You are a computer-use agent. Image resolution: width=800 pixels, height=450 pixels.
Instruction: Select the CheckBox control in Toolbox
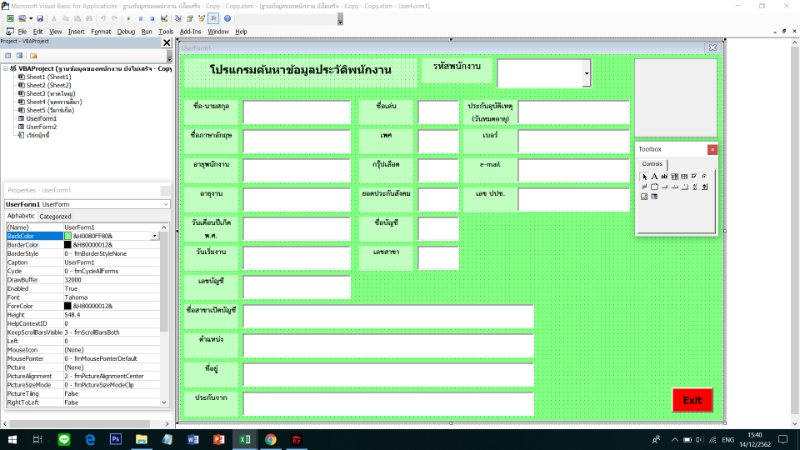[694, 177]
